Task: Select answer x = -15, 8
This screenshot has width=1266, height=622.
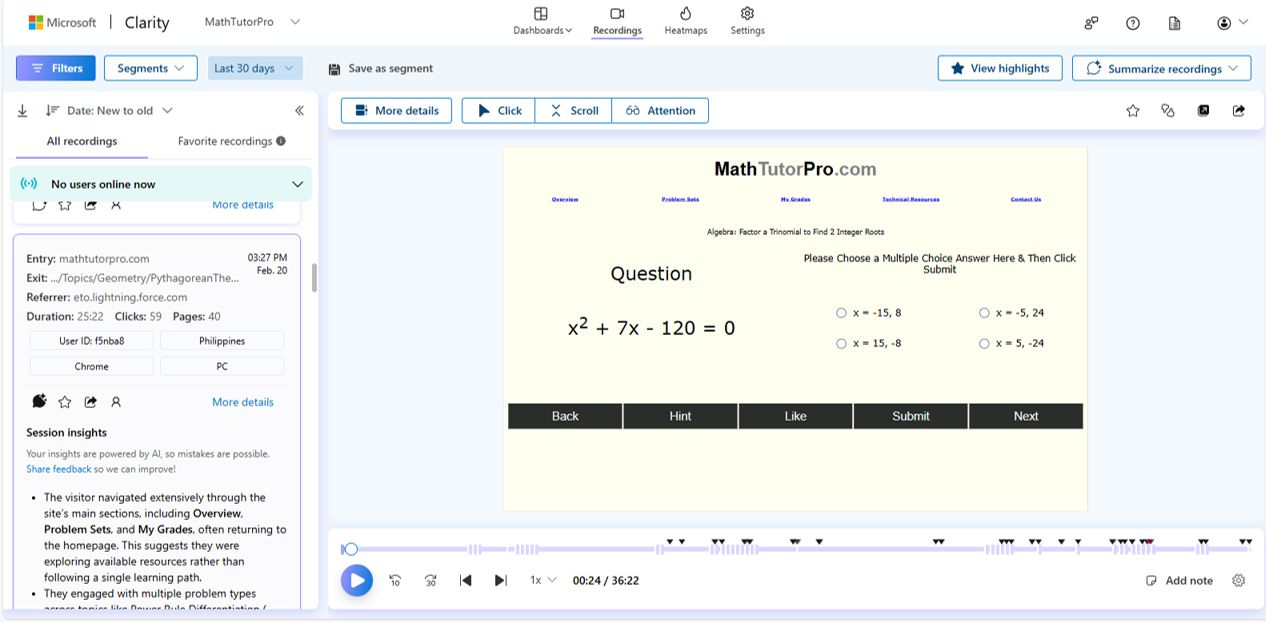Action: tap(841, 313)
